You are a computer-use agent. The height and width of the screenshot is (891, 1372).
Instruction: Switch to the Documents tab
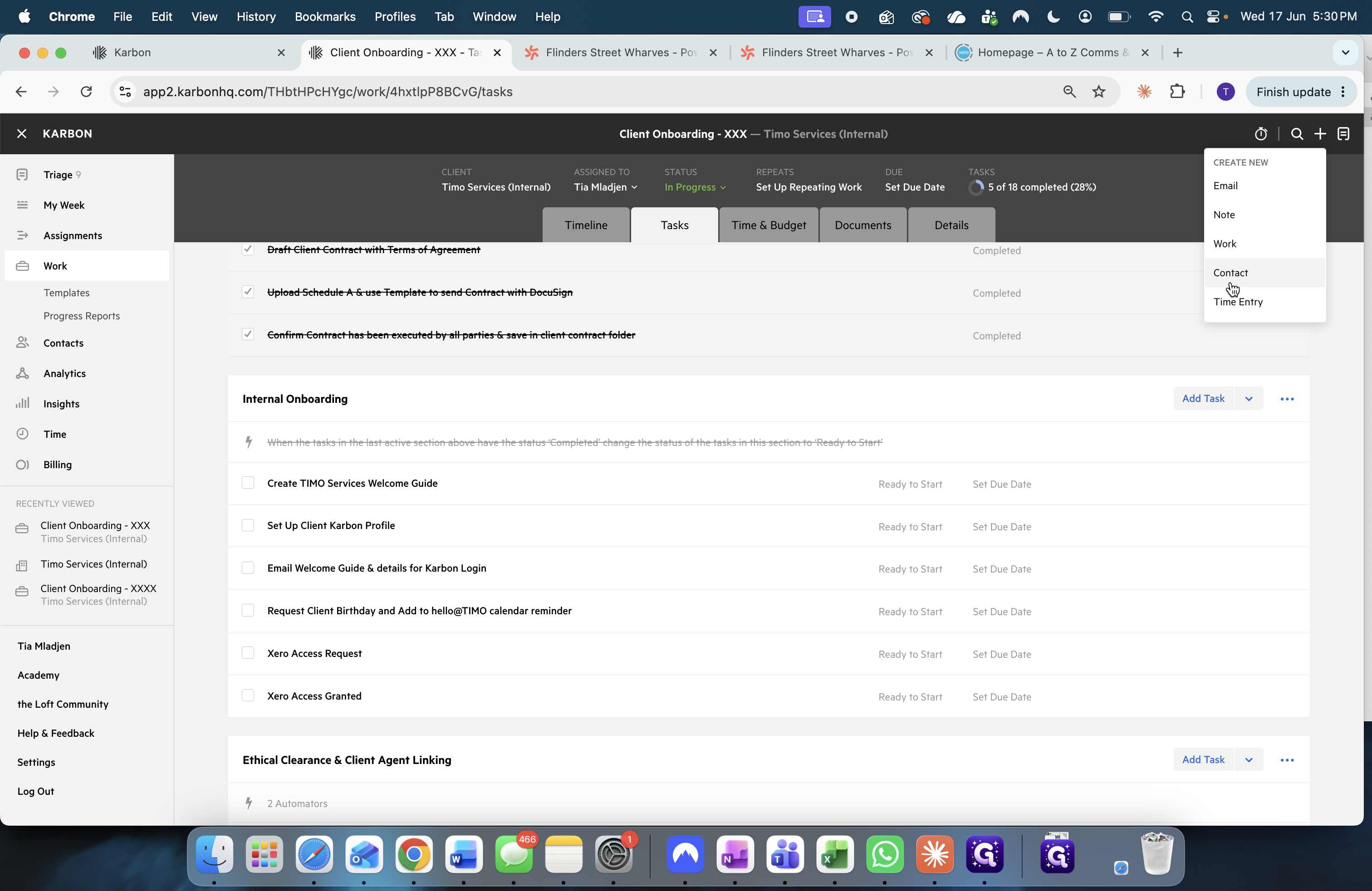(x=863, y=225)
